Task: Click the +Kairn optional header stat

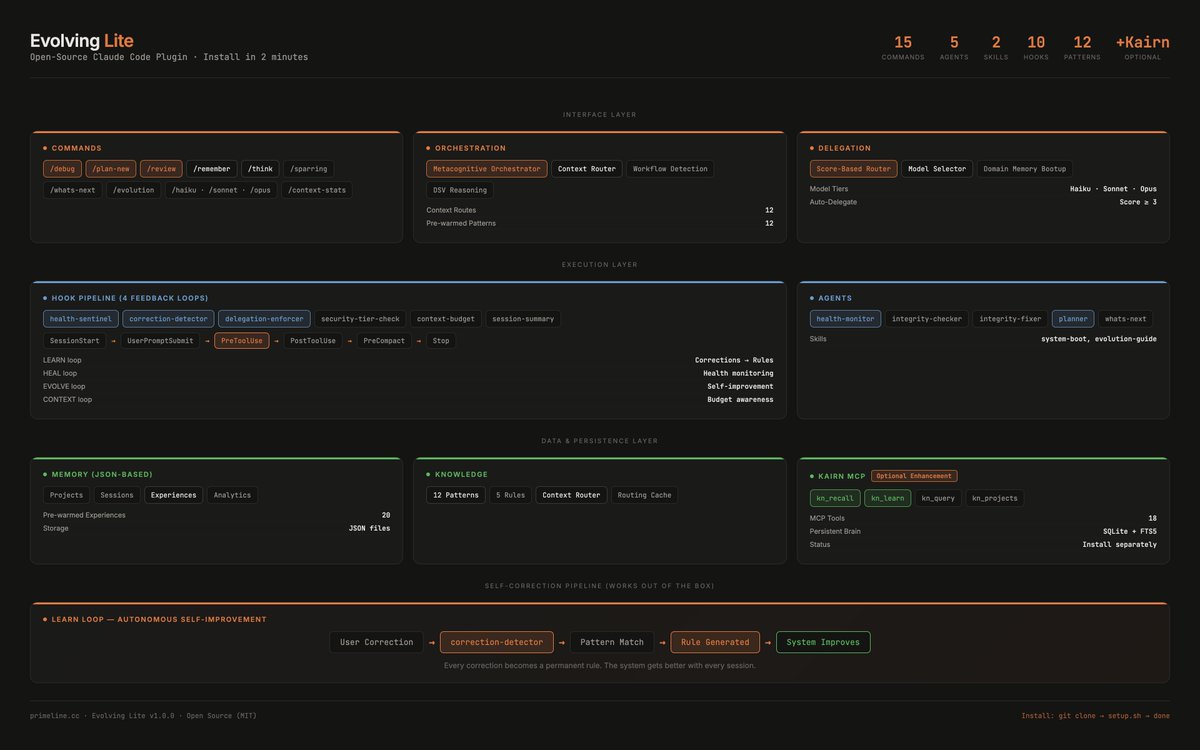Action: (x=1143, y=47)
